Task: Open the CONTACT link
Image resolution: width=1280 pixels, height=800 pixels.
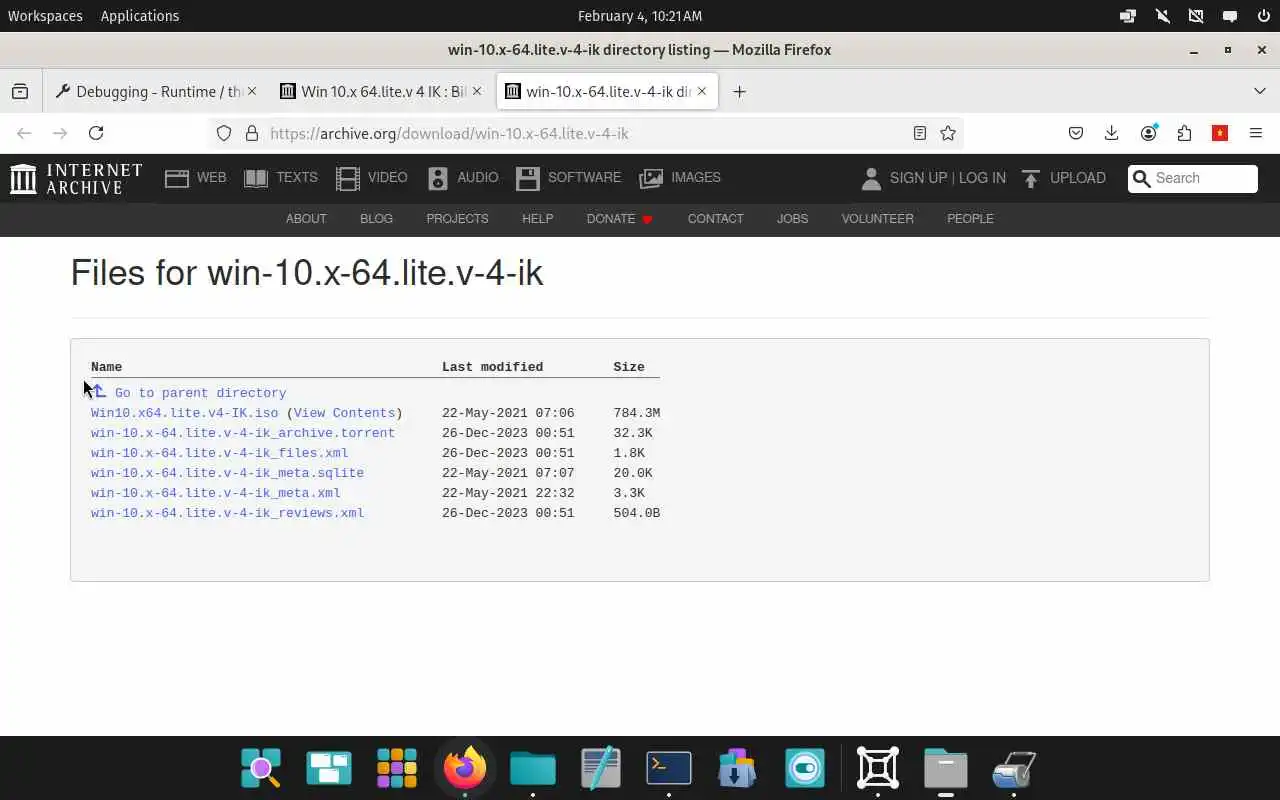Action: (x=715, y=218)
